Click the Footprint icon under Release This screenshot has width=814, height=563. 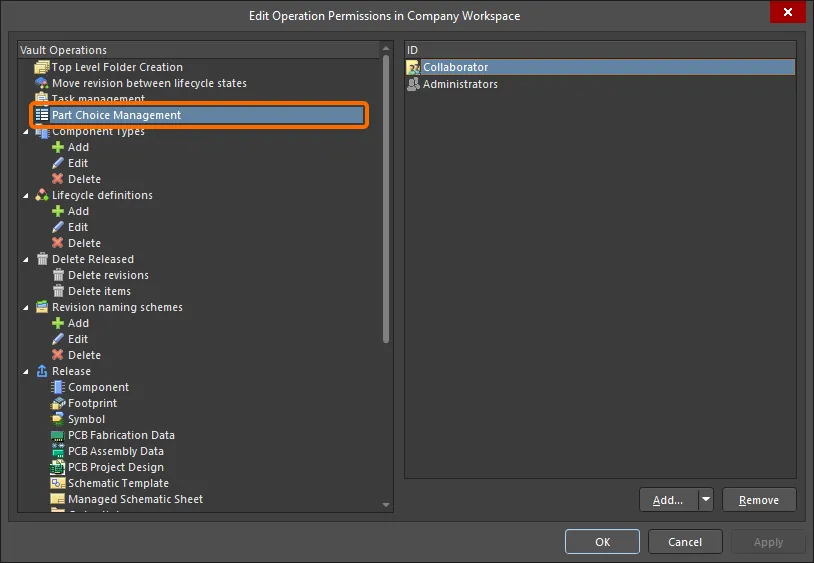[x=58, y=403]
